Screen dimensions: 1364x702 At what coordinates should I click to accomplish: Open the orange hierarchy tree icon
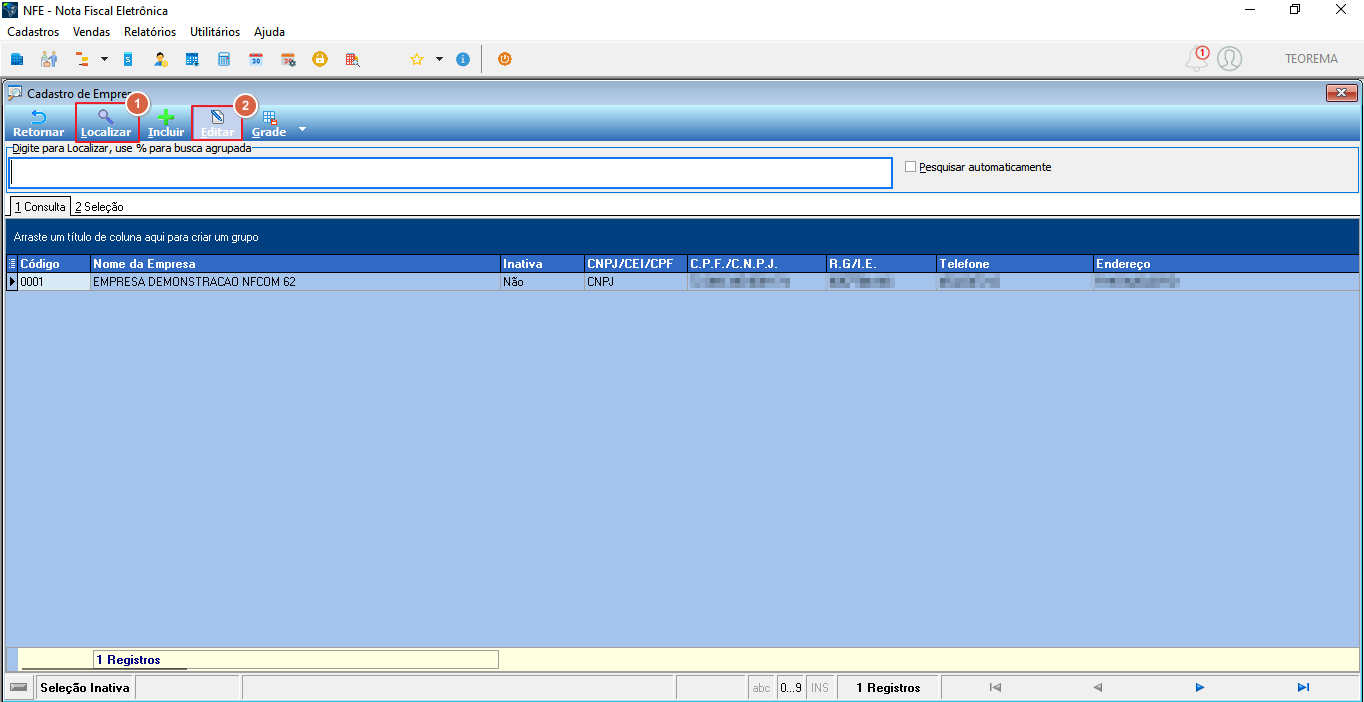point(82,59)
